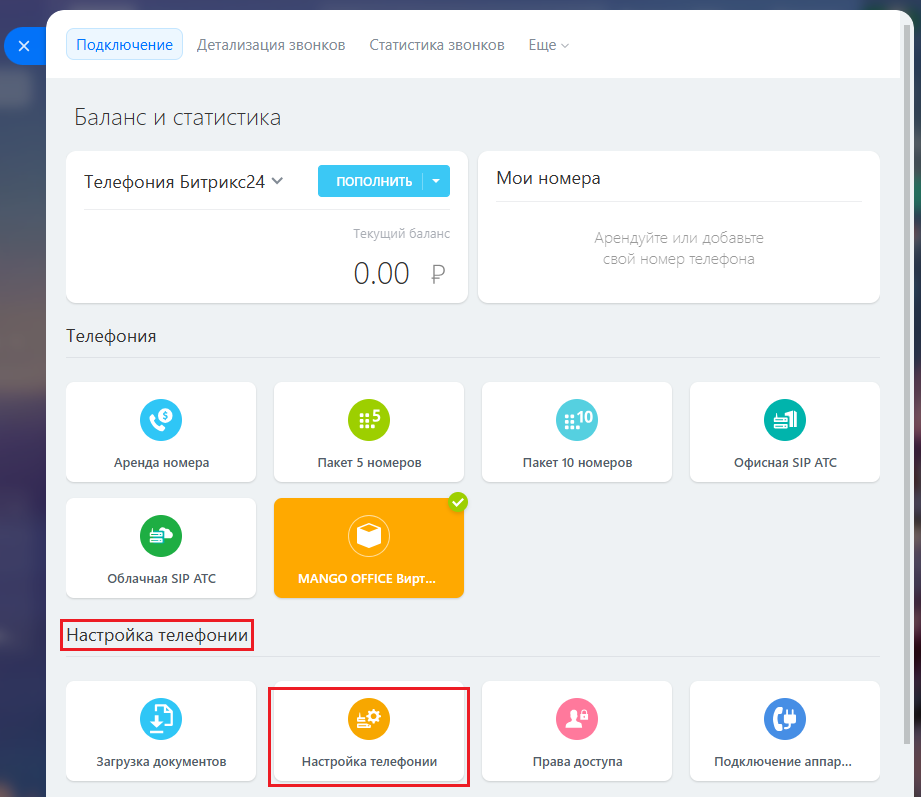Open the Статистика звонков tab
This screenshot has height=797, width=921.
point(436,45)
